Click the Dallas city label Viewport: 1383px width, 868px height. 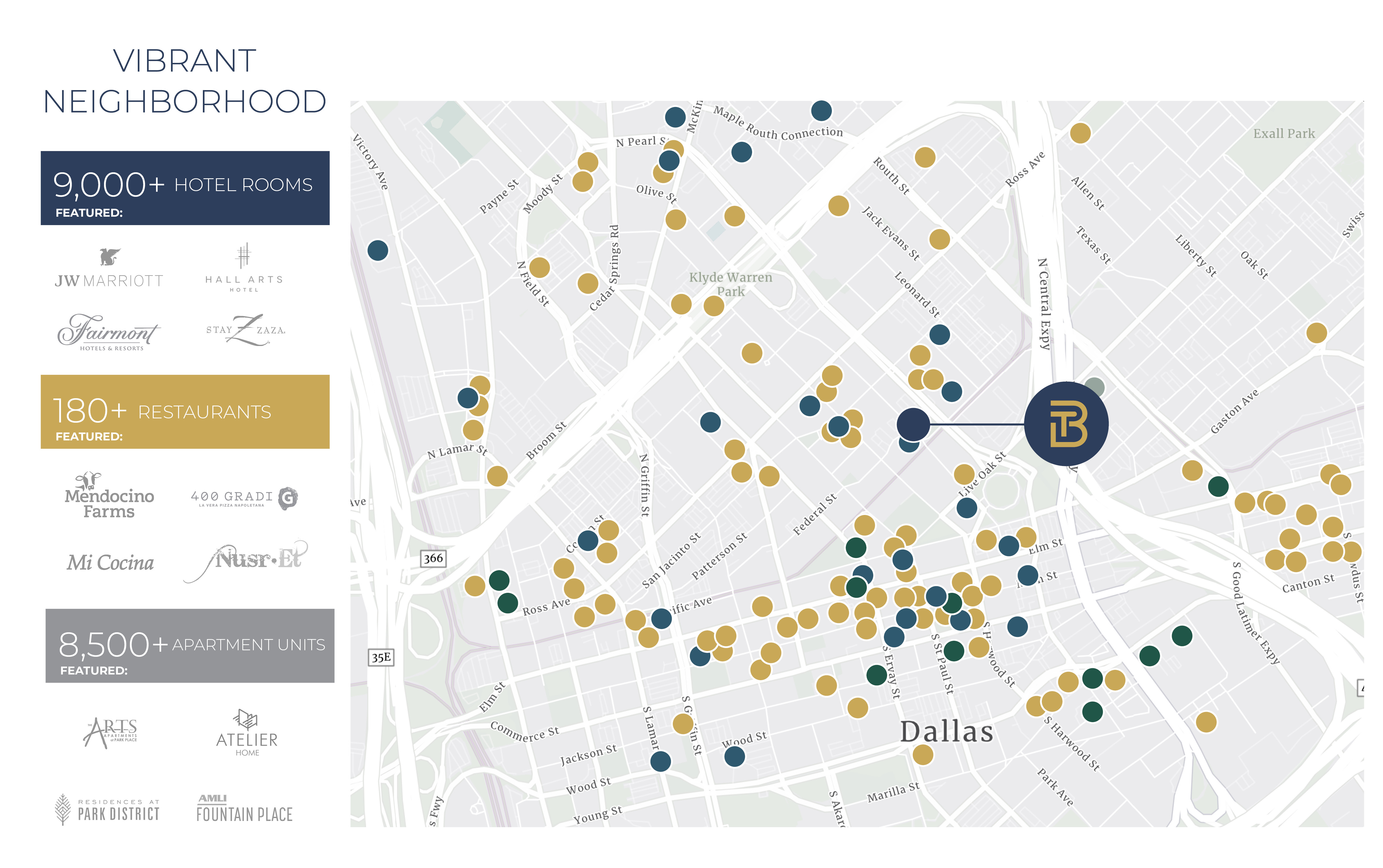pos(947,731)
